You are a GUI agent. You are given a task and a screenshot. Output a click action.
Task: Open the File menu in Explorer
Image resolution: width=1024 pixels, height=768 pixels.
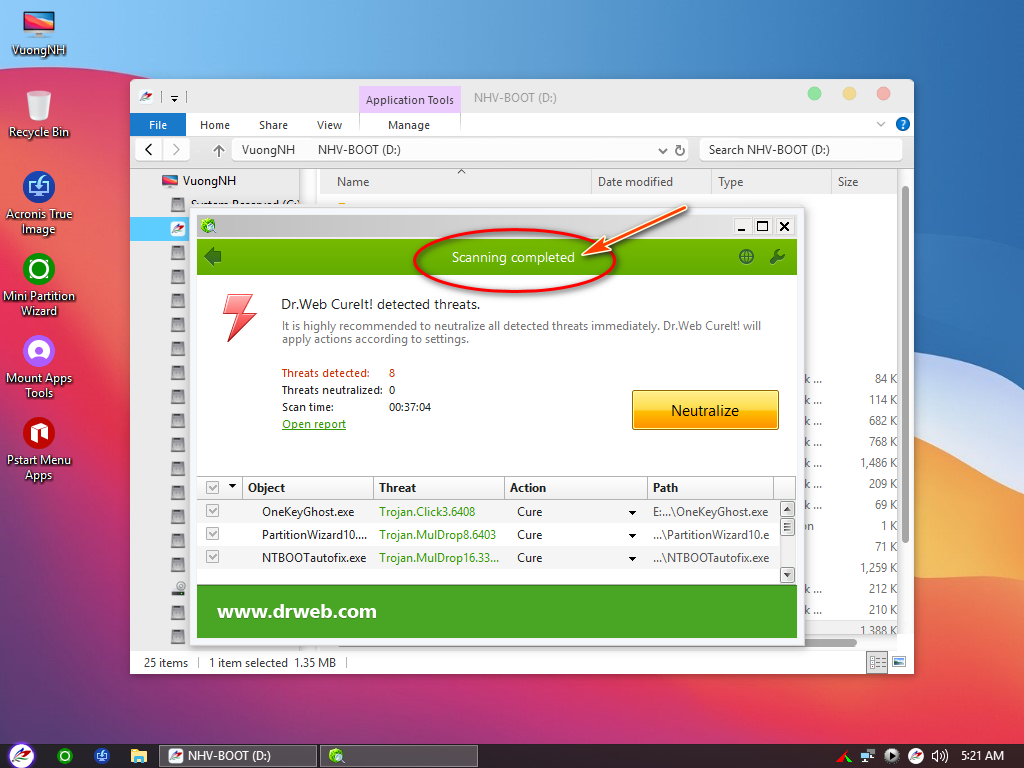tap(158, 125)
